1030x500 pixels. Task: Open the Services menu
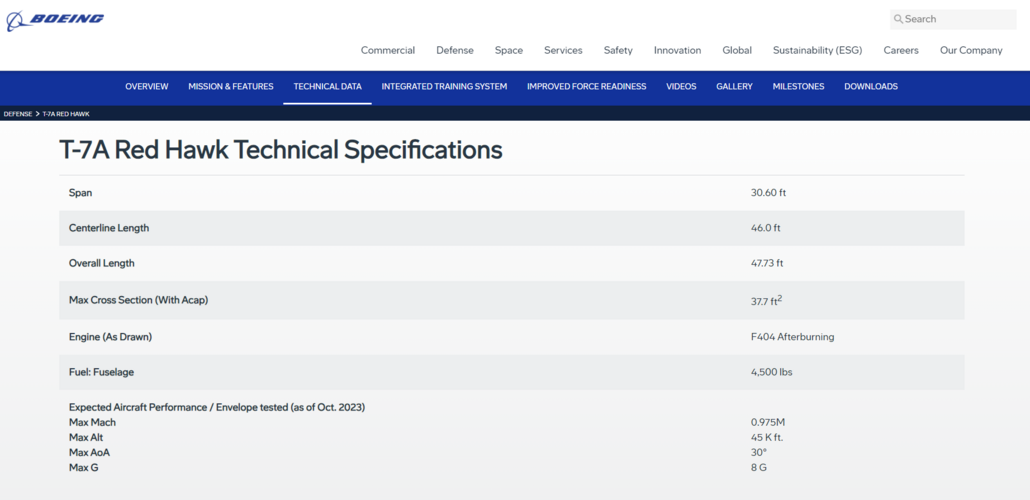(563, 50)
